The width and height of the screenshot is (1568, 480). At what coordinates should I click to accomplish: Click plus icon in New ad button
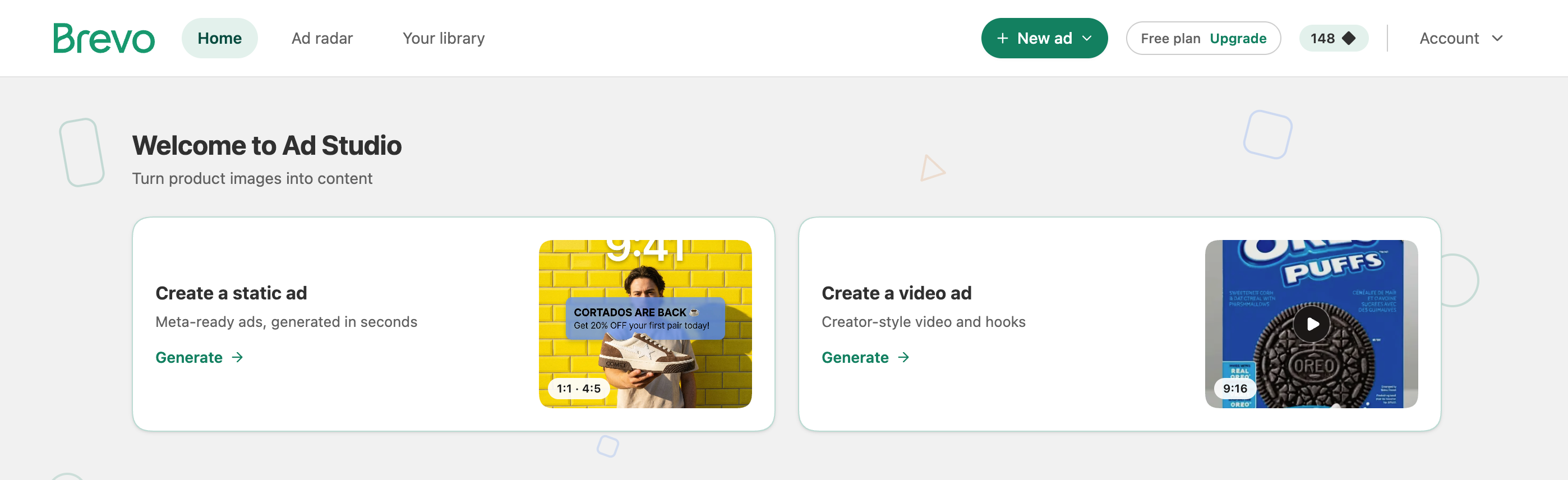click(1002, 38)
